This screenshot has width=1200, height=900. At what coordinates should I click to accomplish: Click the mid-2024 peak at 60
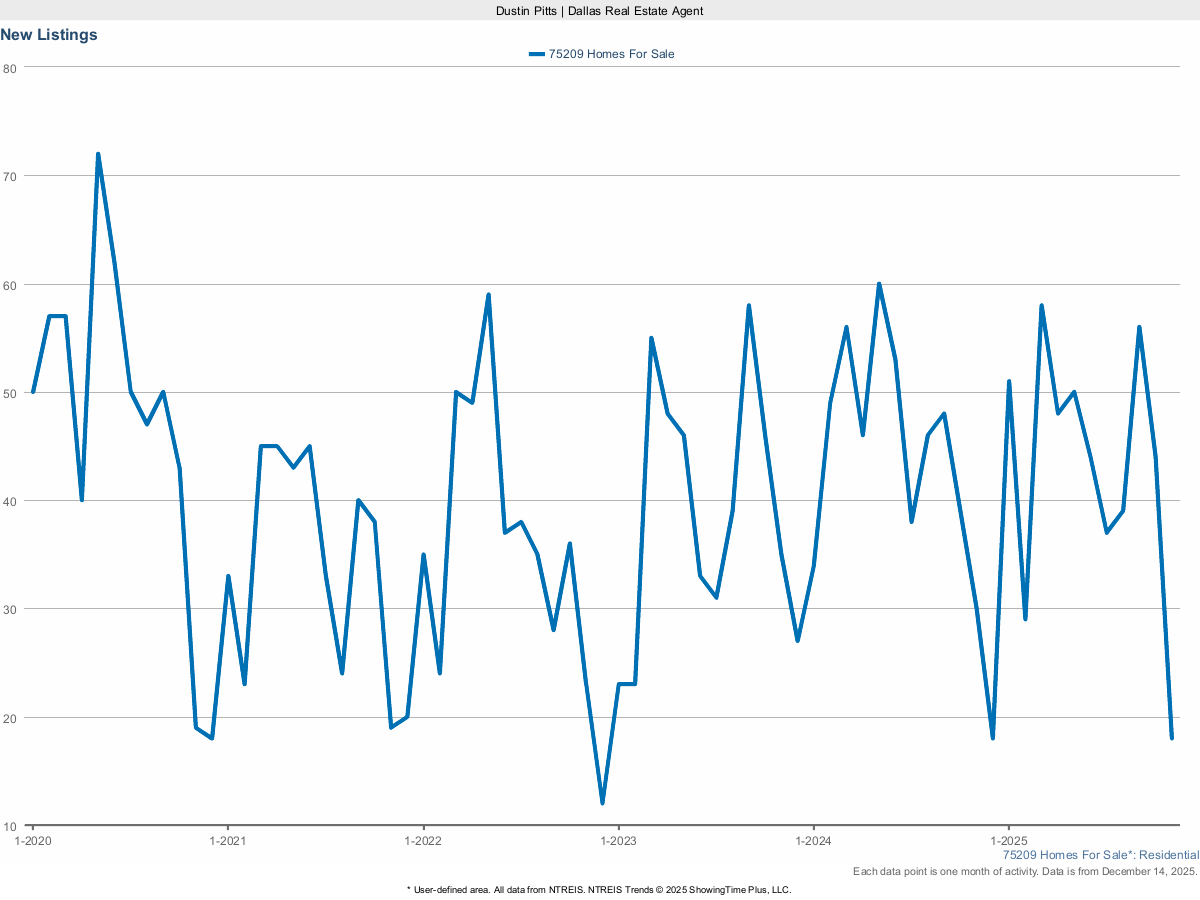pyautogui.click(x=879, y=284)
